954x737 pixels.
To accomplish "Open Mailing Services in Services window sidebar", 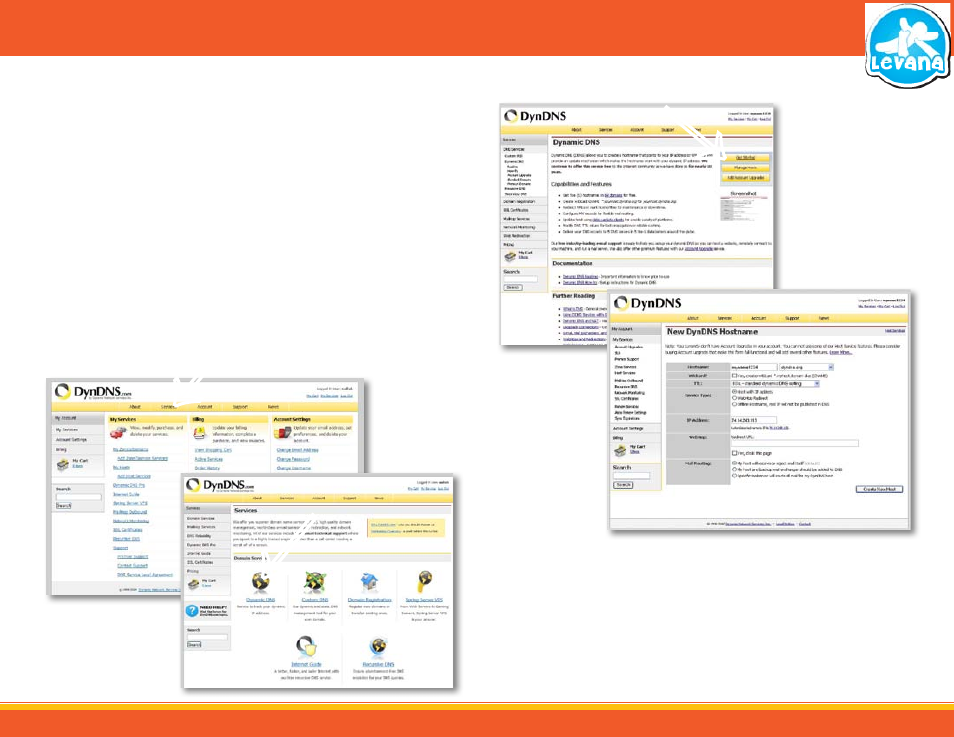I will point(201,527).
